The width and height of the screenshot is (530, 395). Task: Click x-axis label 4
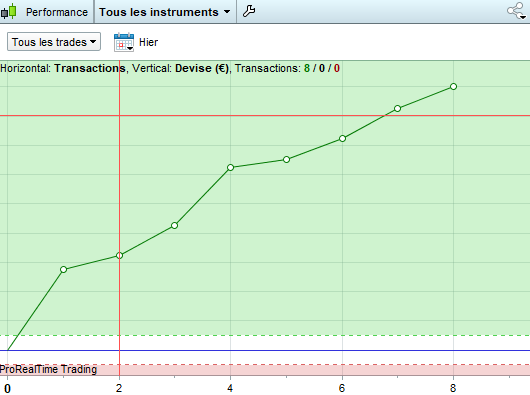(230, 388)
